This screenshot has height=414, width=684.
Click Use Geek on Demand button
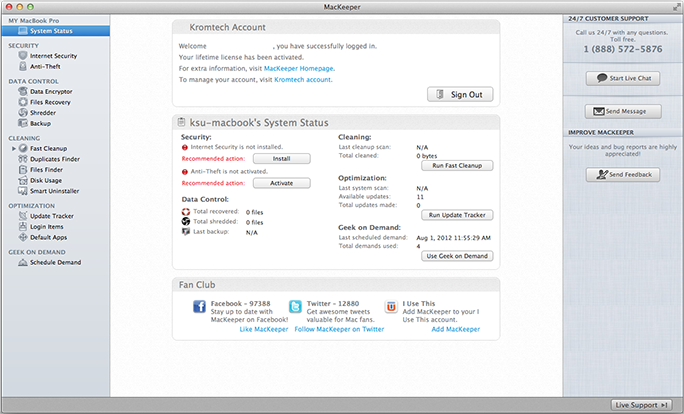click(x=457, y=256)
